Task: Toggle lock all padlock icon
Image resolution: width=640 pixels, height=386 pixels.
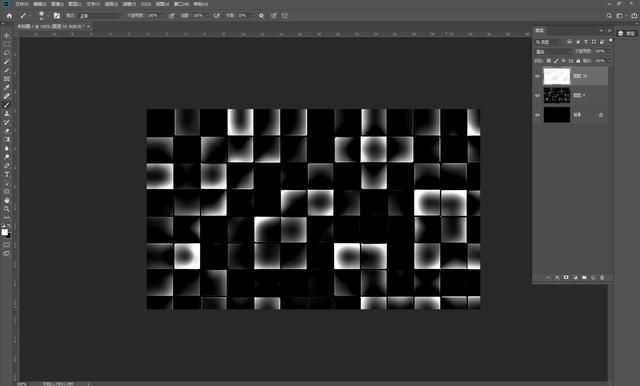Action: coord(578,61)
